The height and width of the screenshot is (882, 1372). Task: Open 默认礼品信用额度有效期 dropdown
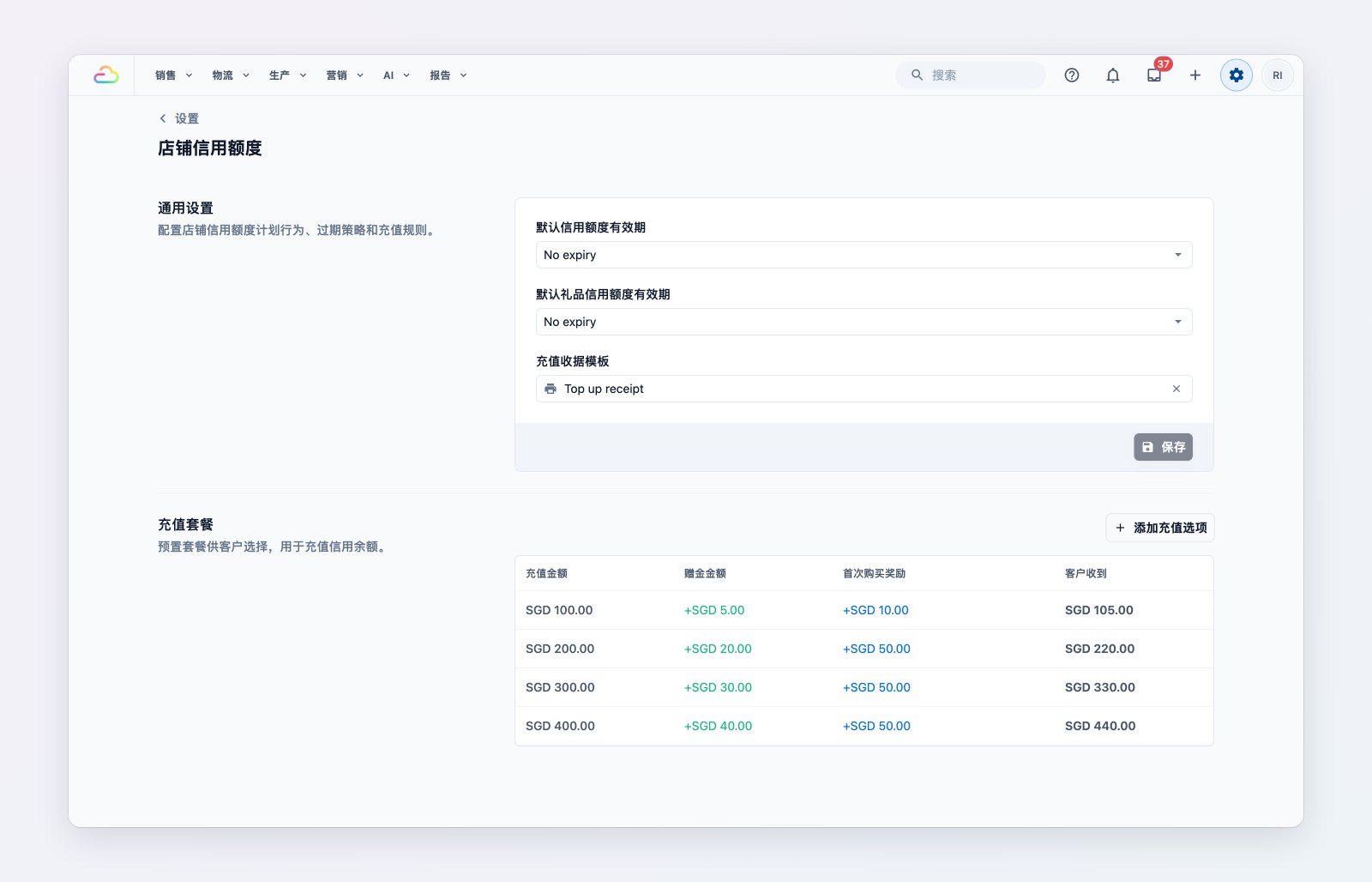coord(864,322)
